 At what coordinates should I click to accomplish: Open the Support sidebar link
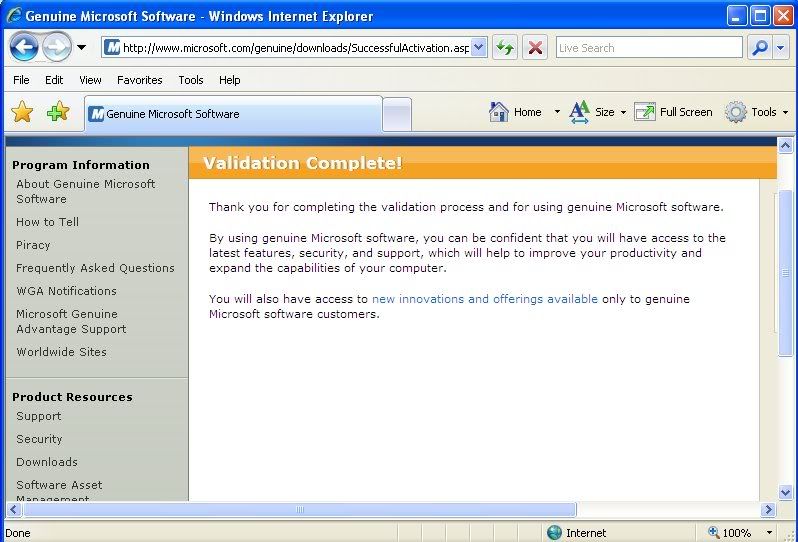tap(39, 416)
